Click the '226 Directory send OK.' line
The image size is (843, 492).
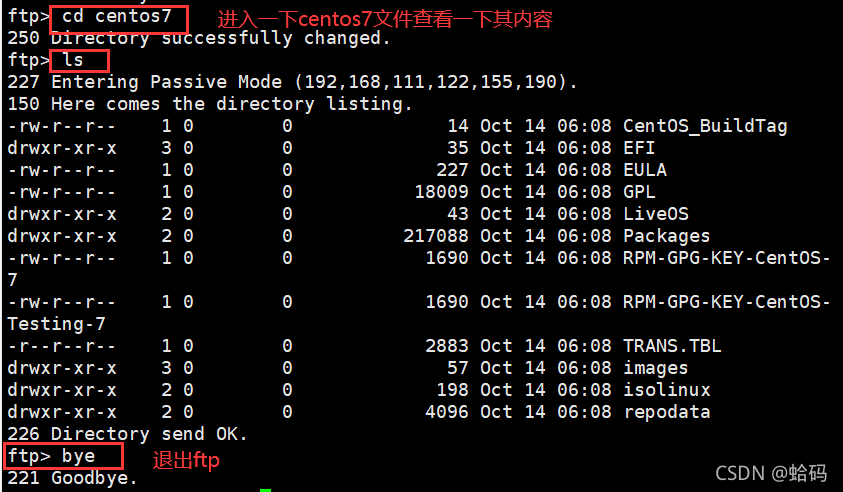point(127,434)
